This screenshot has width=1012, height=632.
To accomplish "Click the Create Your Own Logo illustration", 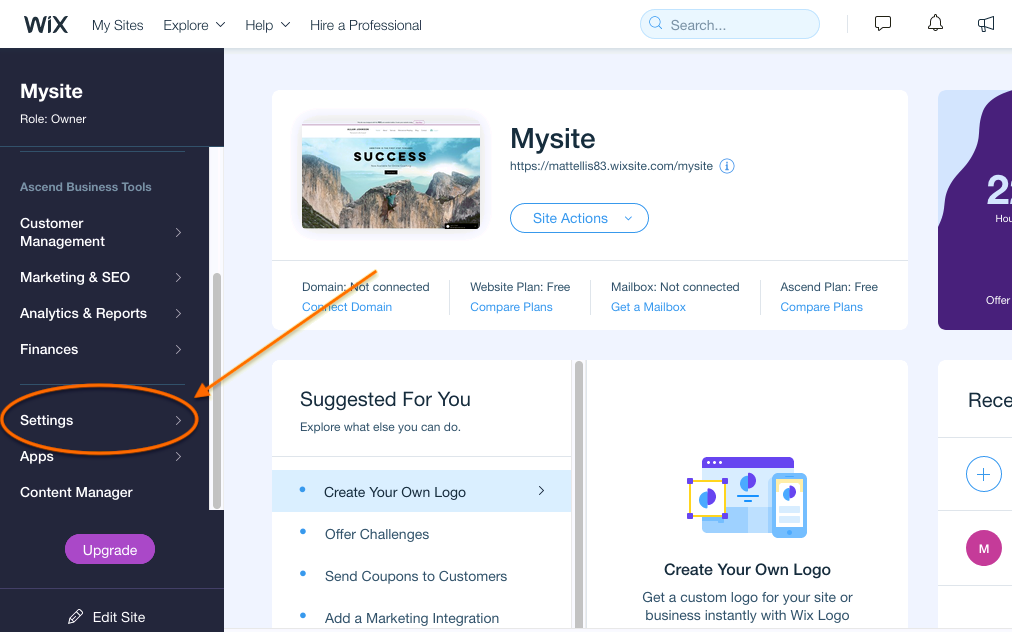I will (747, 497).
